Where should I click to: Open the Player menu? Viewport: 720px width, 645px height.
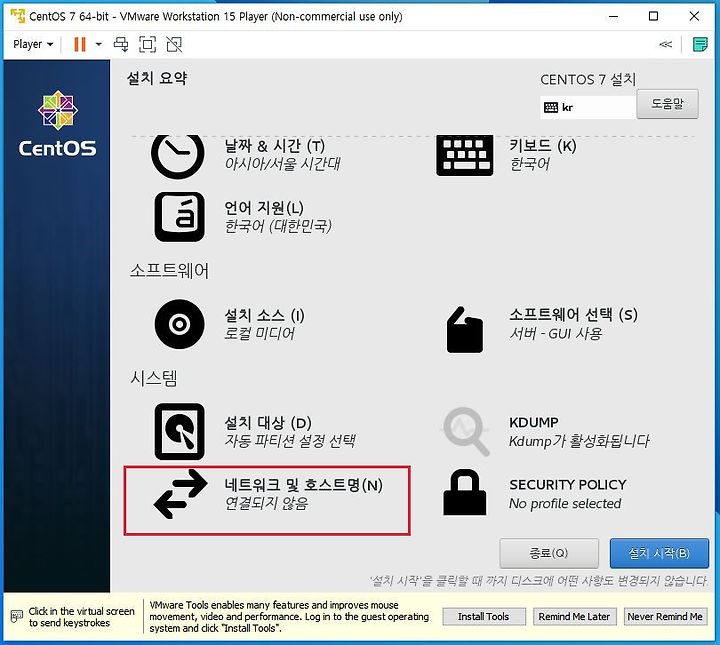tap(33, 45)
